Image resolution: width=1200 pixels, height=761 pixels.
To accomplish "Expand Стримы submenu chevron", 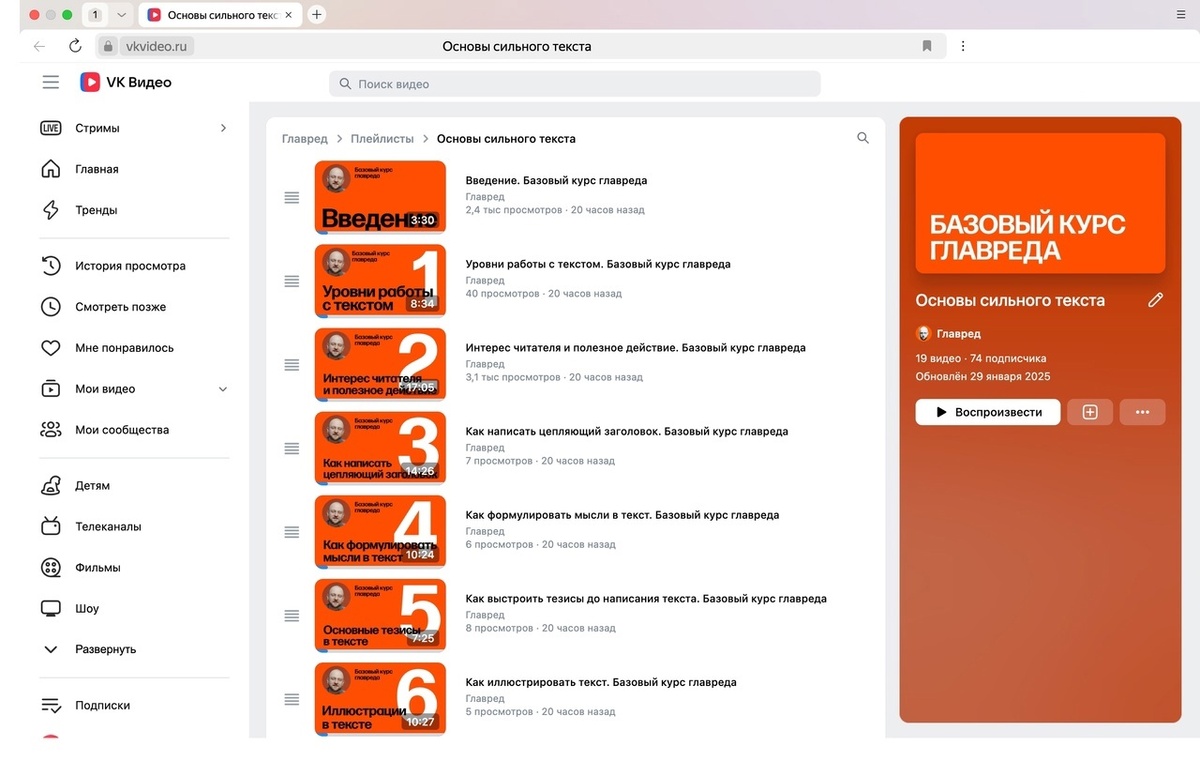I will (223, 128).
